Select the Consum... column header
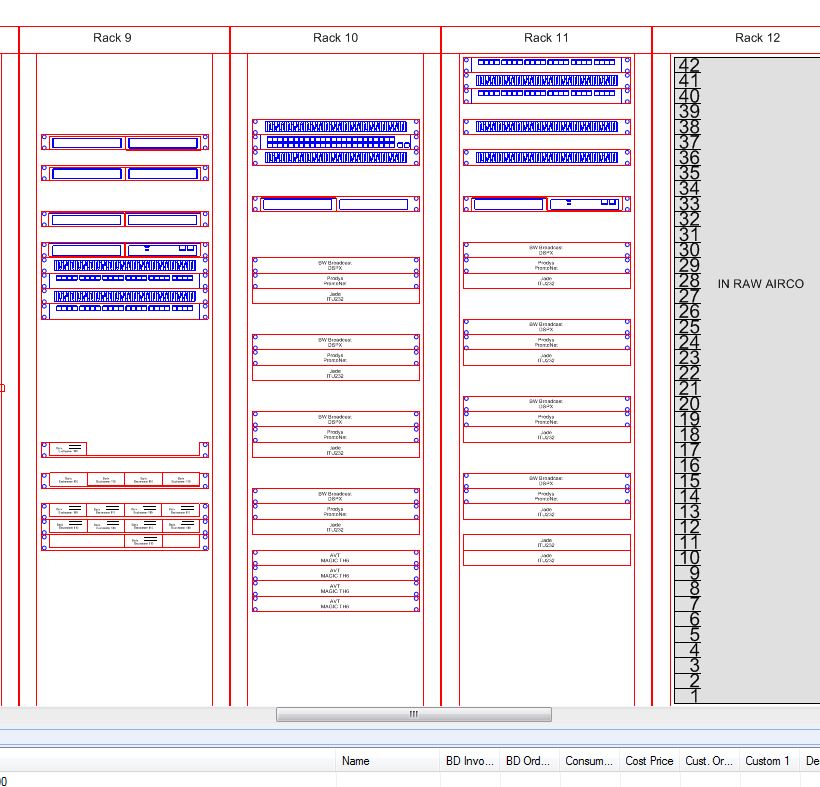Viewport: 820px width, 787px height. pyautogui.click(x=589, y=761)
